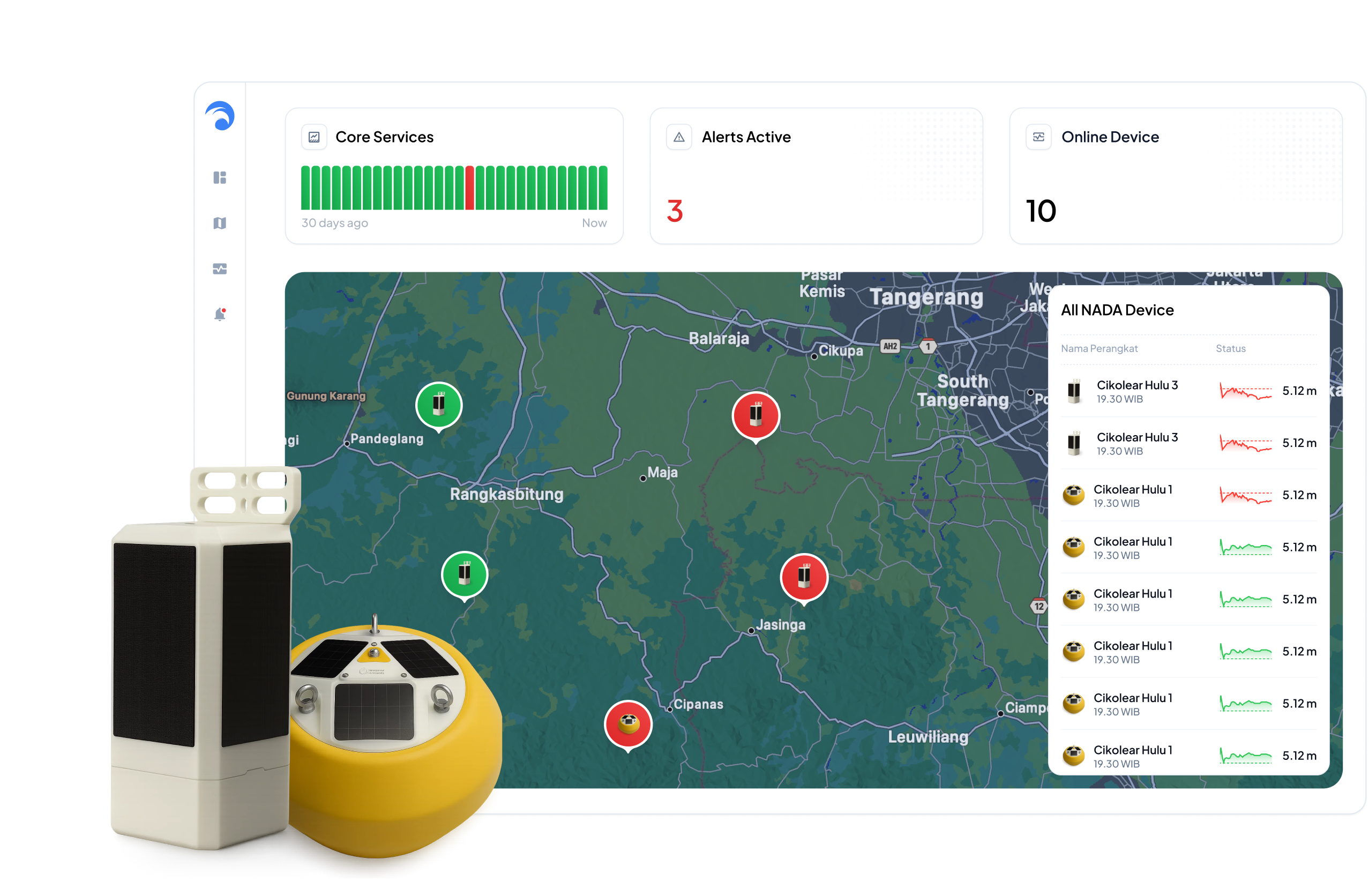The width and height of the screenshot is (1369, 896).
Task: Click the '30 days ago' label
Action: click(x=335, y=223)
